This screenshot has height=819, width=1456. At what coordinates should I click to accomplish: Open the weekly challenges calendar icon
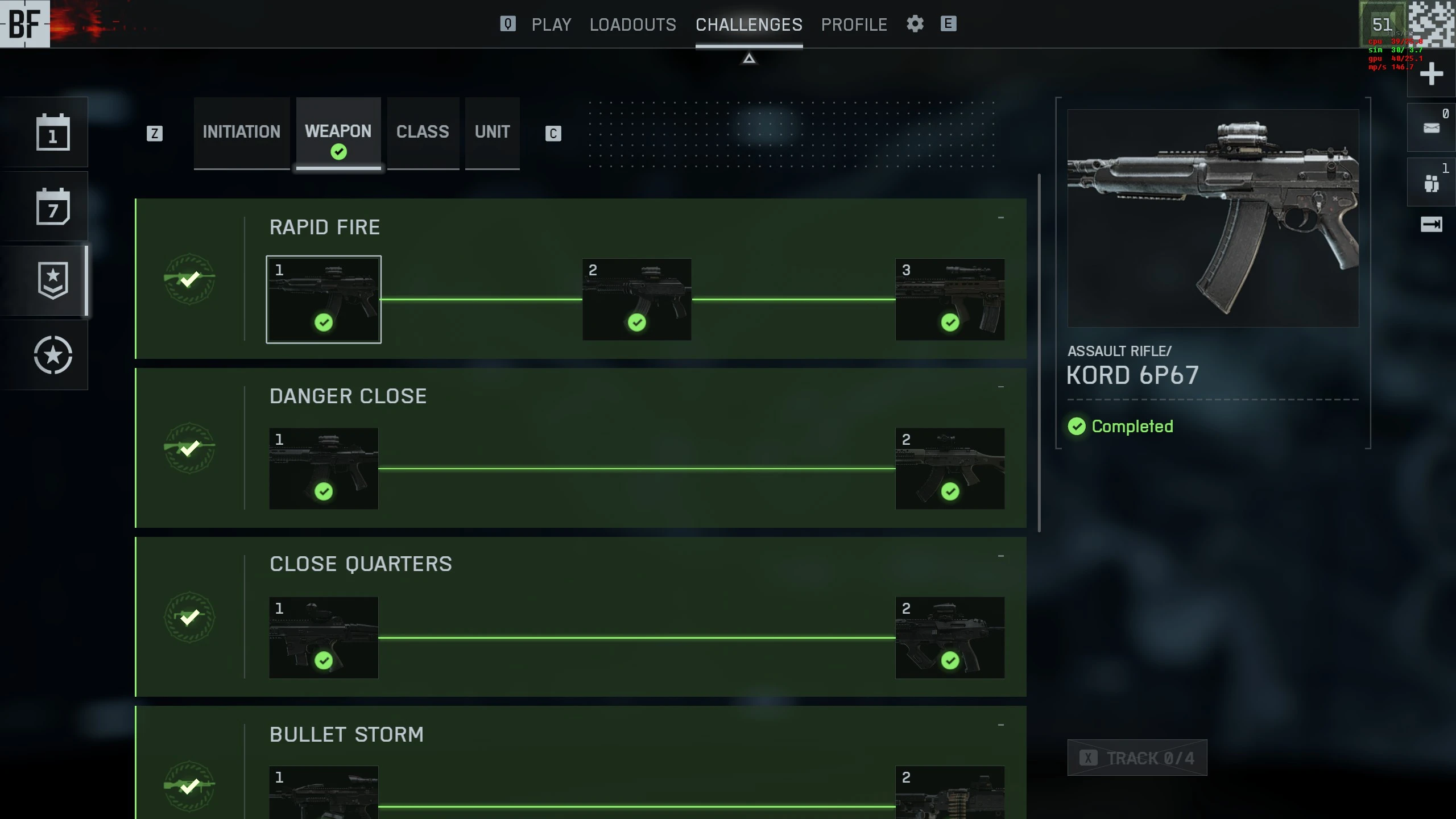coord(53,206)
